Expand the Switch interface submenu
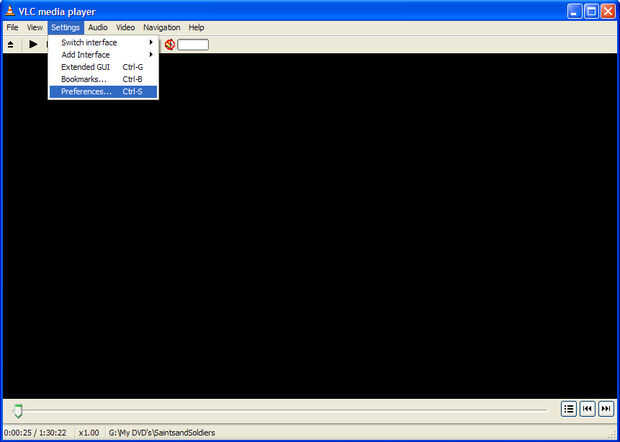The width and height of the screenshot is (620, 442). pos(103,42)
